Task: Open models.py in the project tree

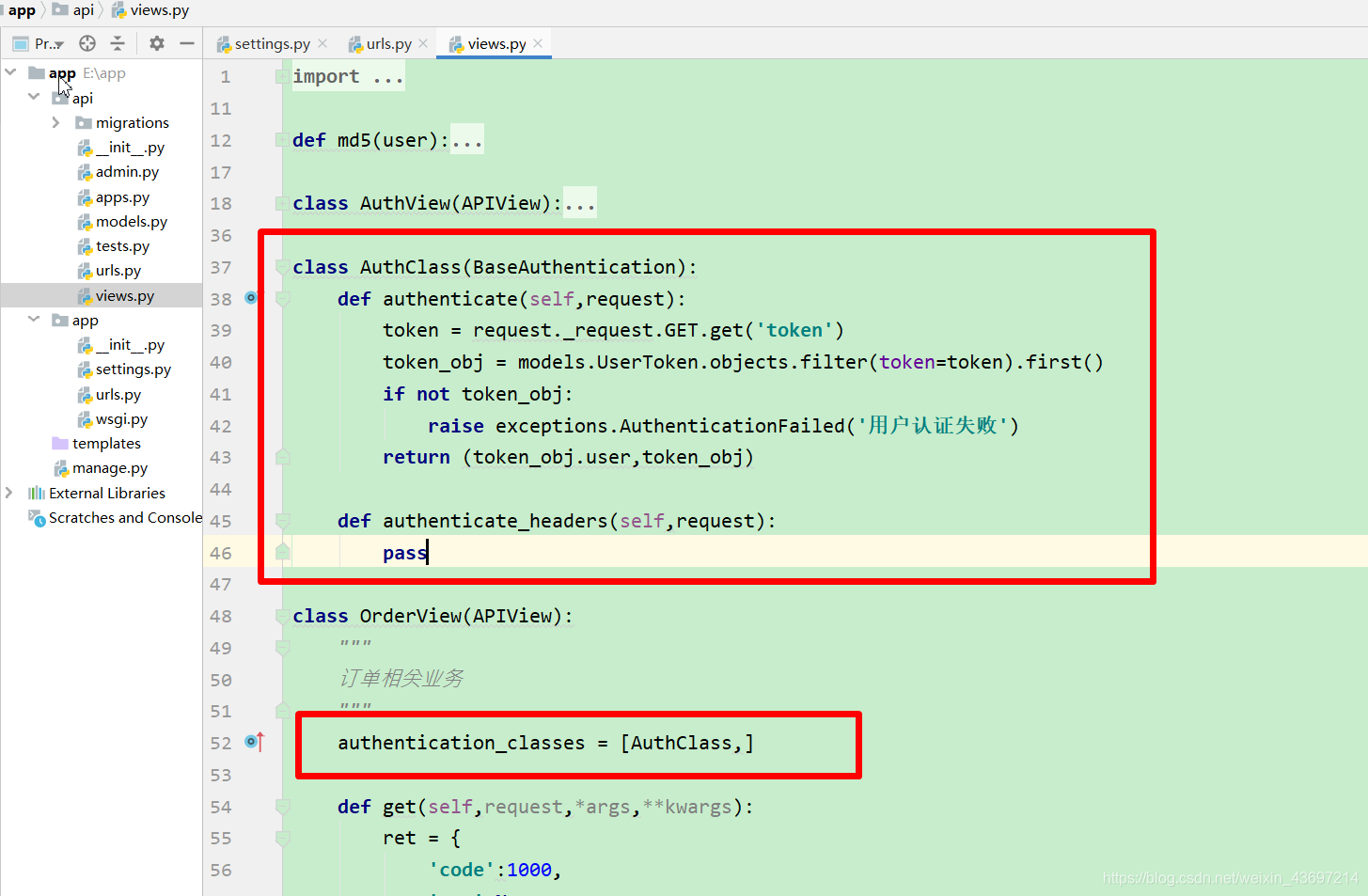Action: (131, 222)
